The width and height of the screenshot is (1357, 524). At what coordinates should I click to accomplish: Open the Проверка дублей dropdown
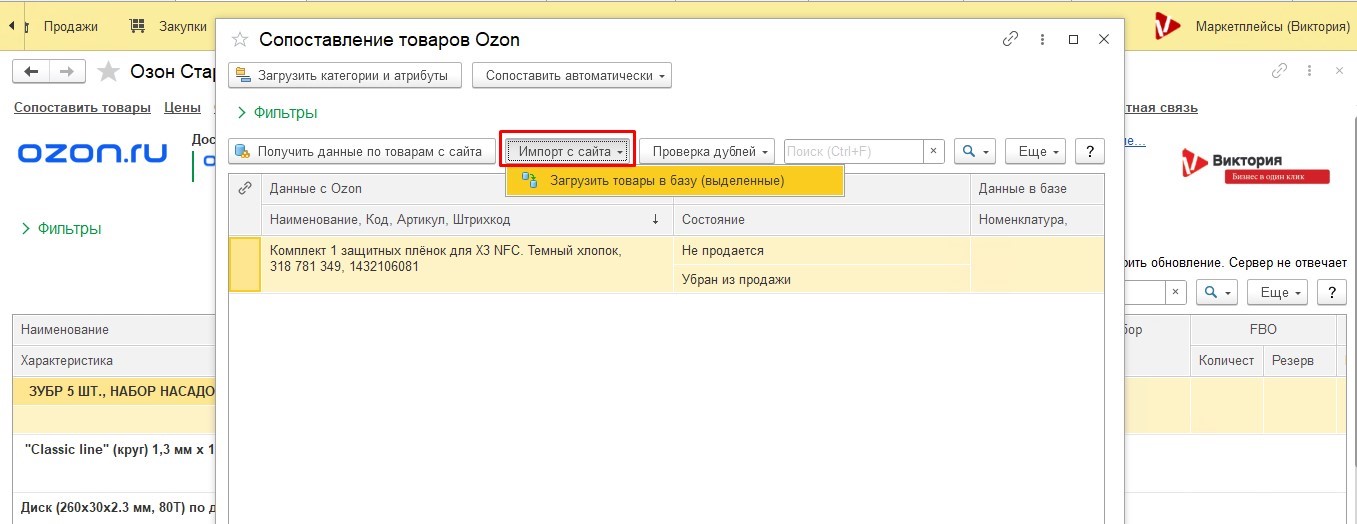coord(707,151)
